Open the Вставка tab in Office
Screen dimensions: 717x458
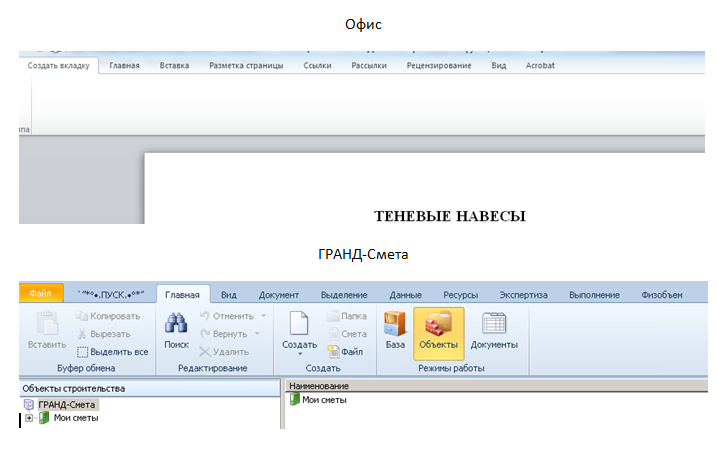coord(174,65)
